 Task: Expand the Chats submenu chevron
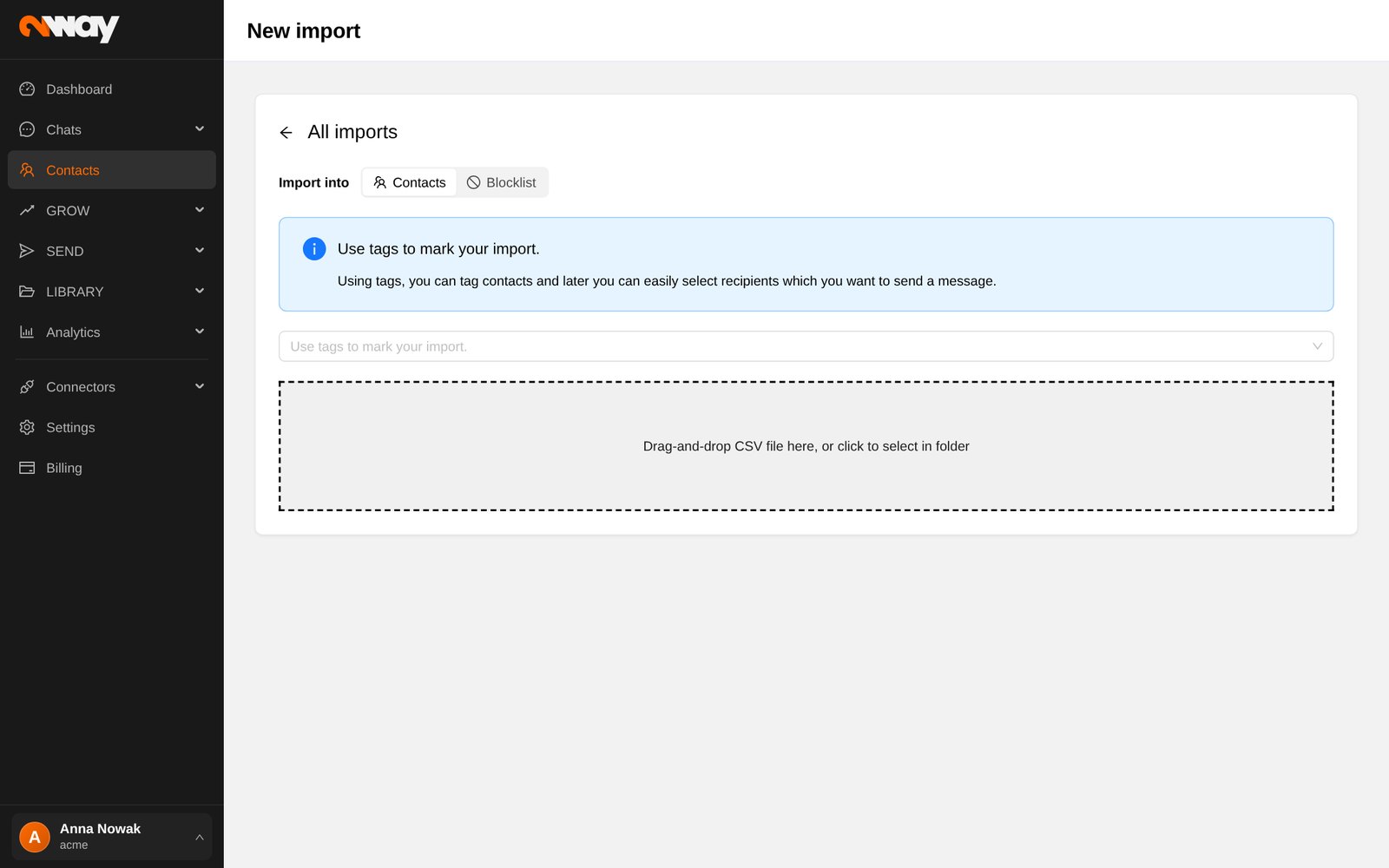[200, 129]
